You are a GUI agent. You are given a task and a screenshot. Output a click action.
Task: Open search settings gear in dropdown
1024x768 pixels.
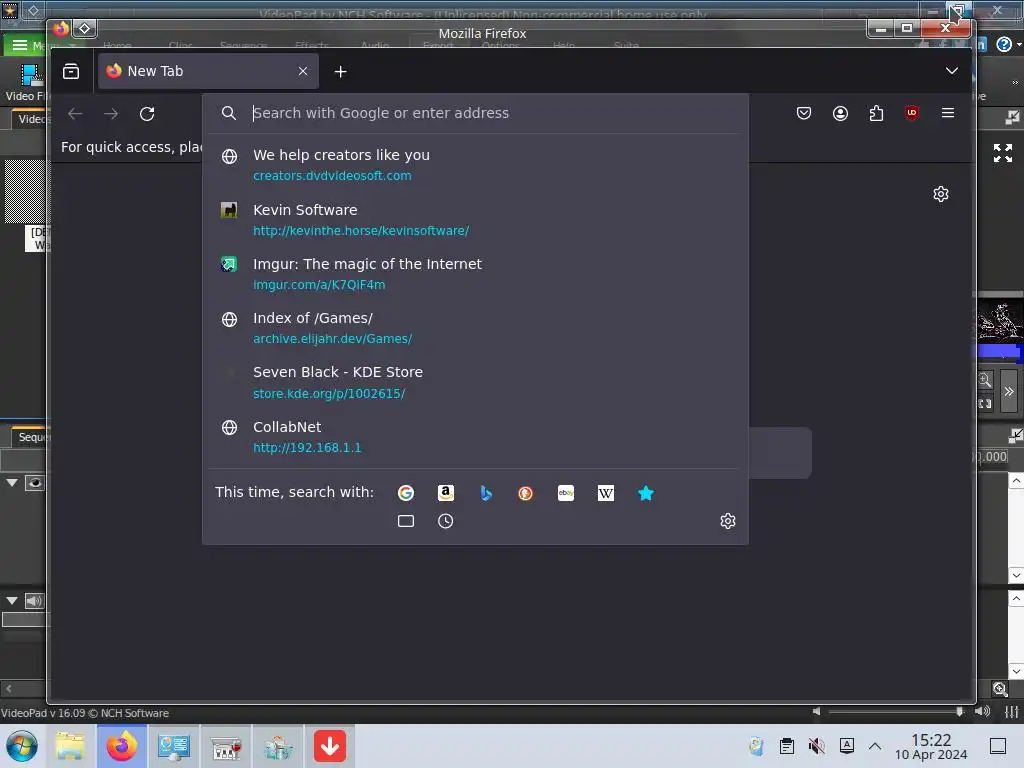[x=728, y=520]
